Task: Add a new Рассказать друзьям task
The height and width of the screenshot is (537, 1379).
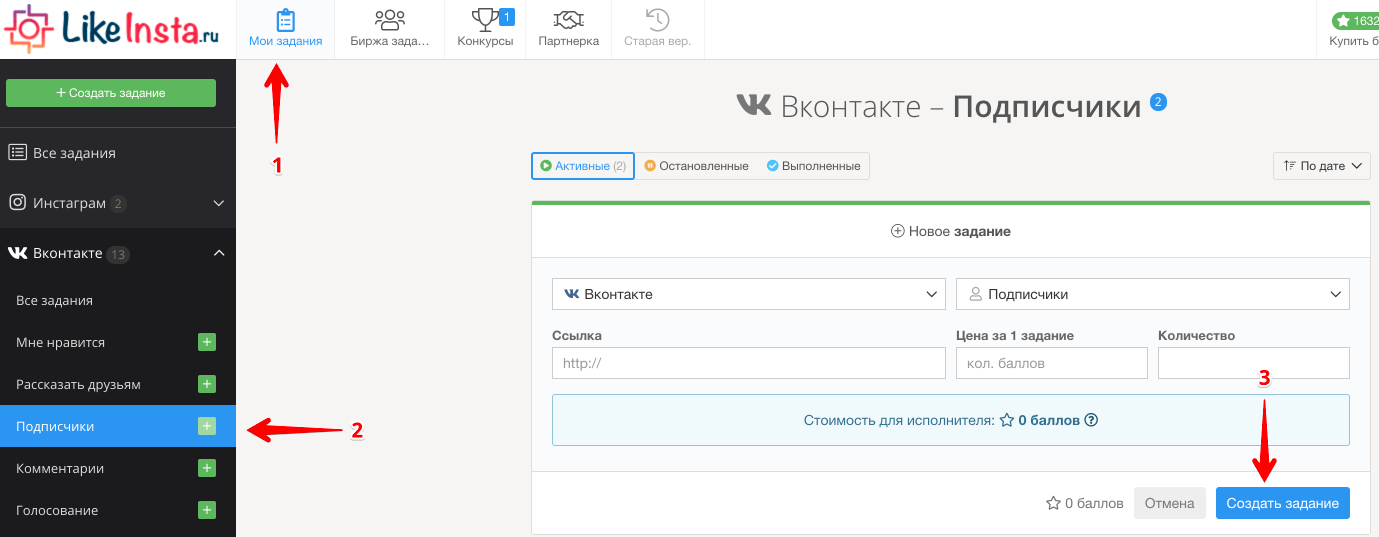Action: (207, 384)
